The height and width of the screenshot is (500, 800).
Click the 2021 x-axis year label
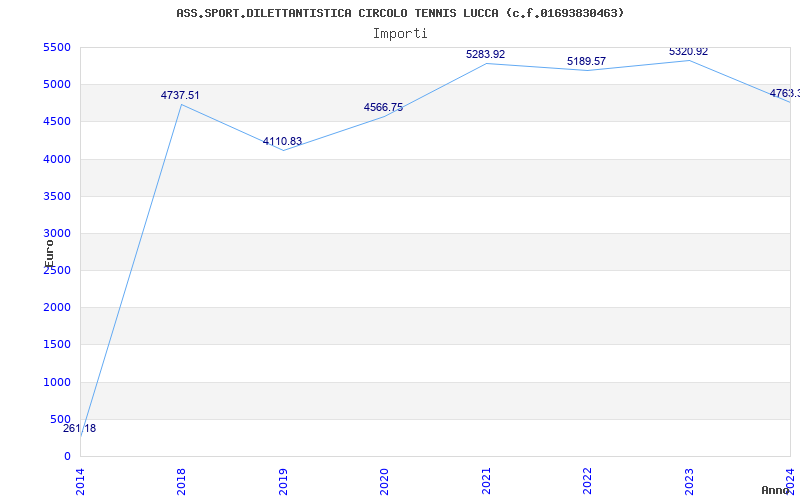[486, 481]
